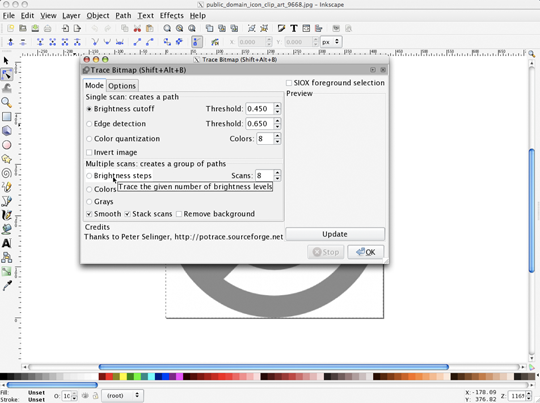The image size is (540, 403).
Task: Select the Calligraphy tool
Action: tap(7, 215)
